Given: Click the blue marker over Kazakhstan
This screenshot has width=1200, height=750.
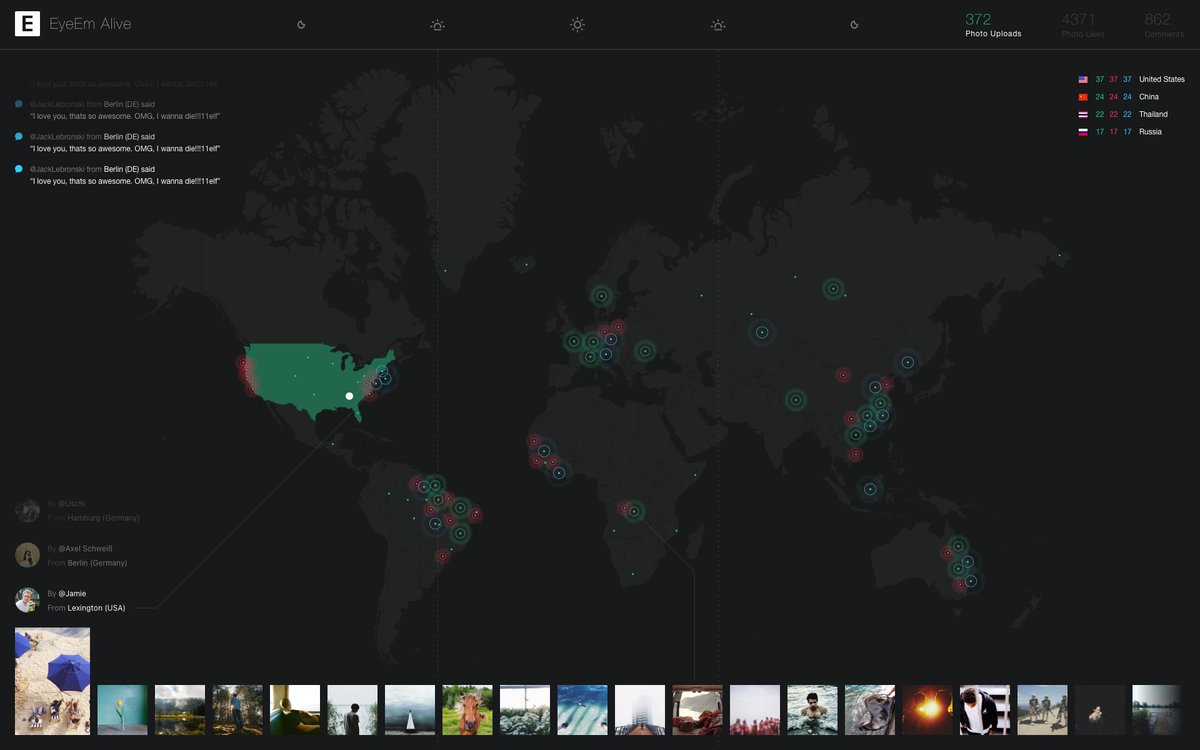Looking at the screenshot, I should (762, 332).
